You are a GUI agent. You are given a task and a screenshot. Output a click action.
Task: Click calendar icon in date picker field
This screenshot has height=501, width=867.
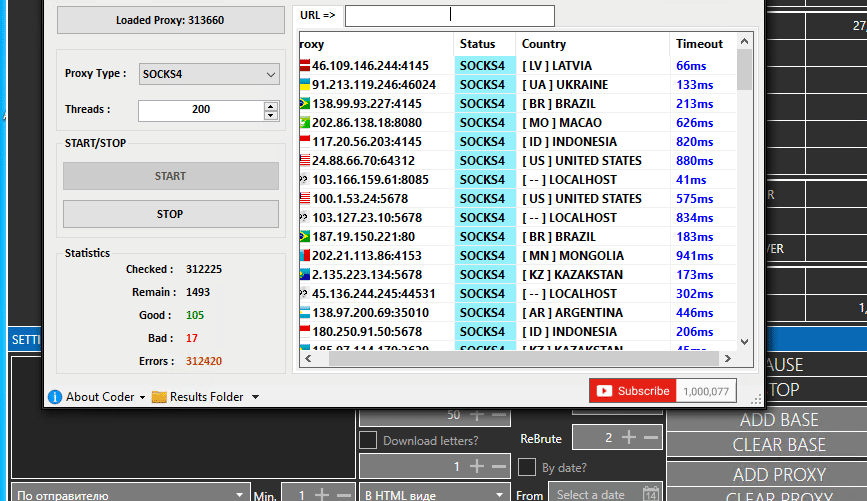(x=650, y=494)
